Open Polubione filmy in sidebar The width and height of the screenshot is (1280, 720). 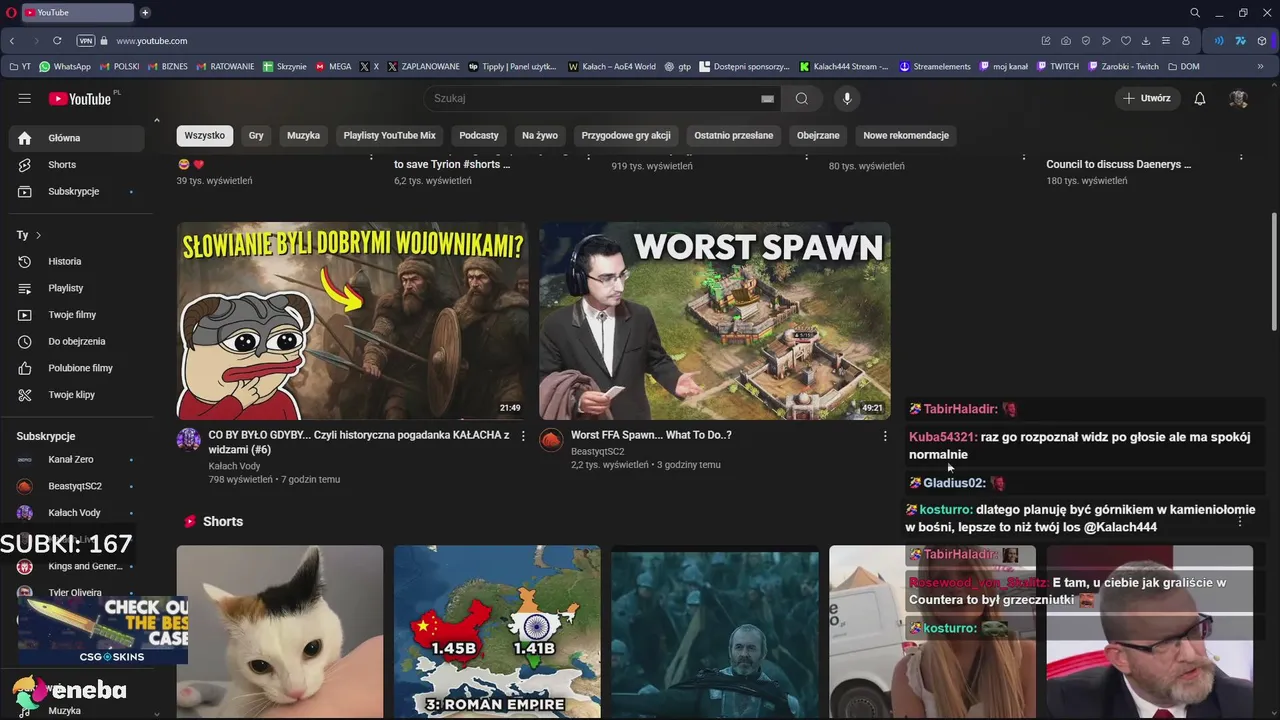click(x=76, y=368)
